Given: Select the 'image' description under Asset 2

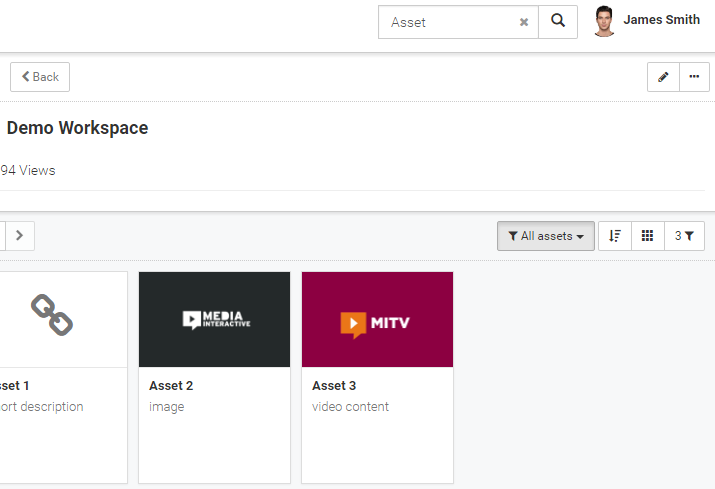Looking at the screenshot, I should click(x=166, y=407).
